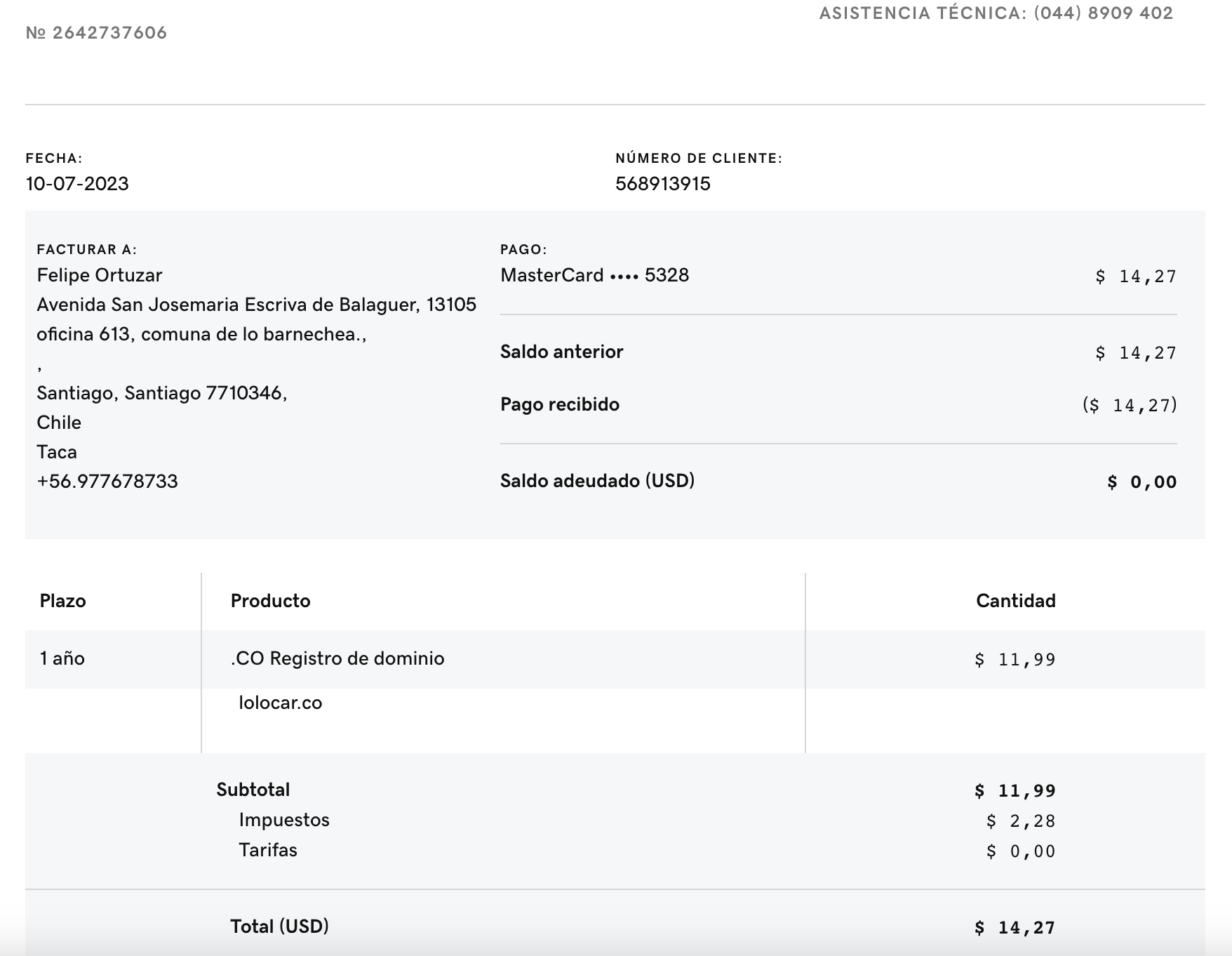Click the Plazo column header
This screenshot has width=1232, height=956.
(x=63, y=601)
